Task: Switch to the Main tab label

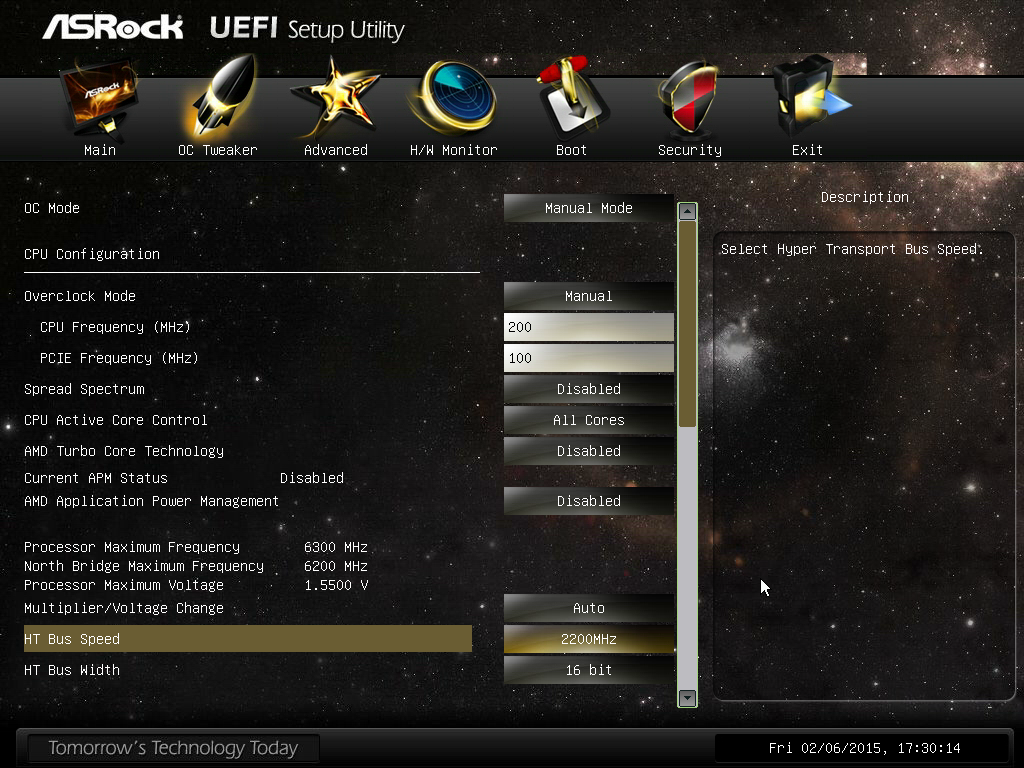Action: pos(100,150)
